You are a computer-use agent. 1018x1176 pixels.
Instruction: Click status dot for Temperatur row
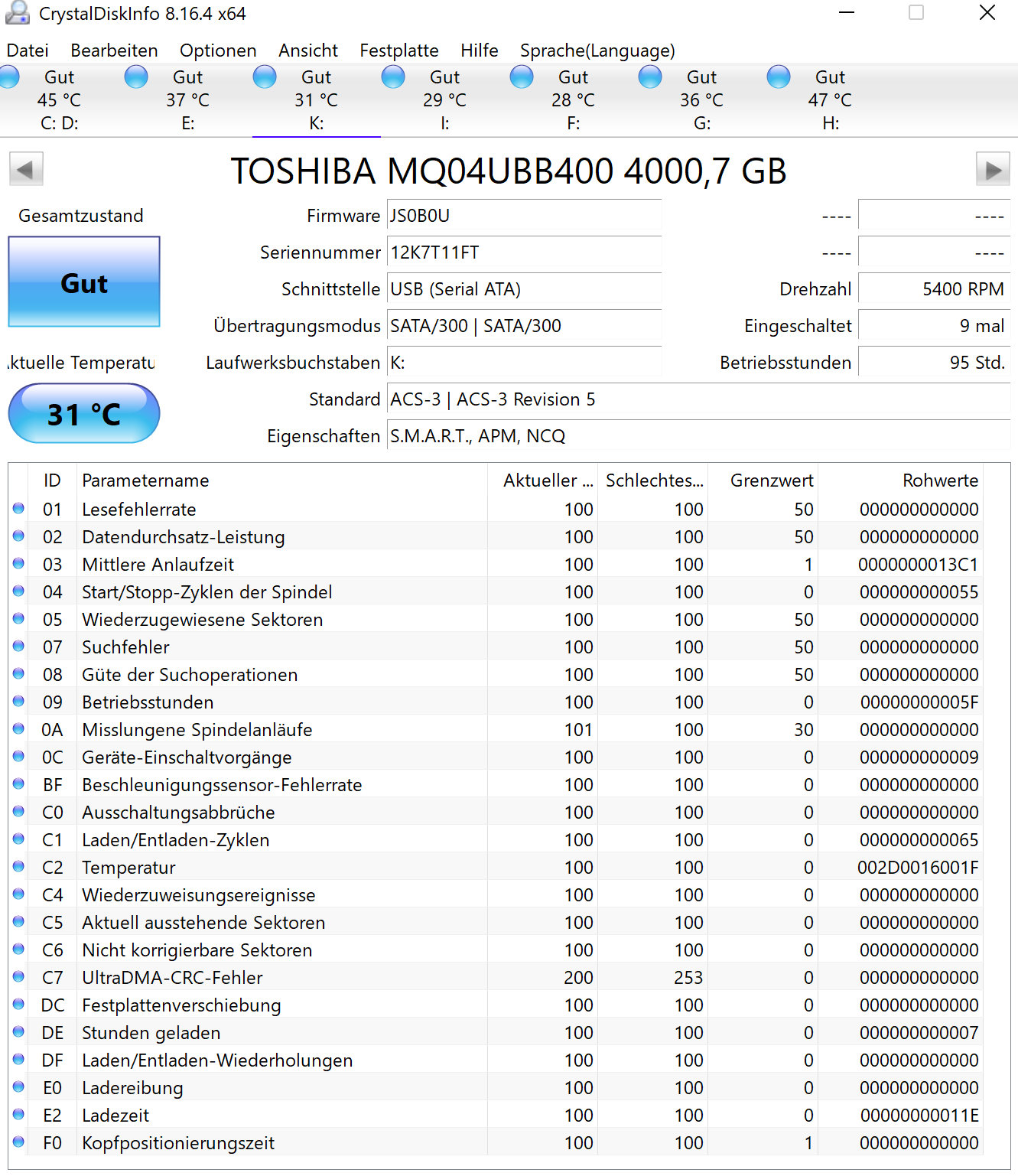pos(18,866)
